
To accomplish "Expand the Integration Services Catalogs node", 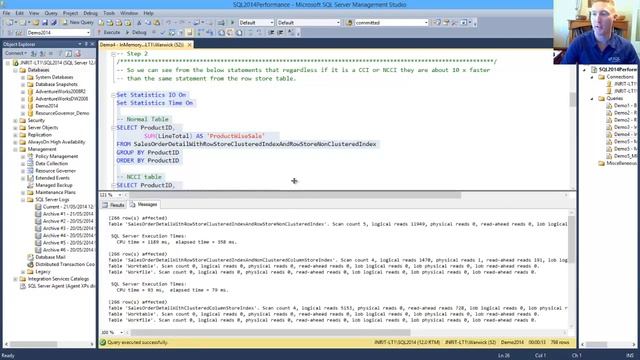I will click(15, 279).
